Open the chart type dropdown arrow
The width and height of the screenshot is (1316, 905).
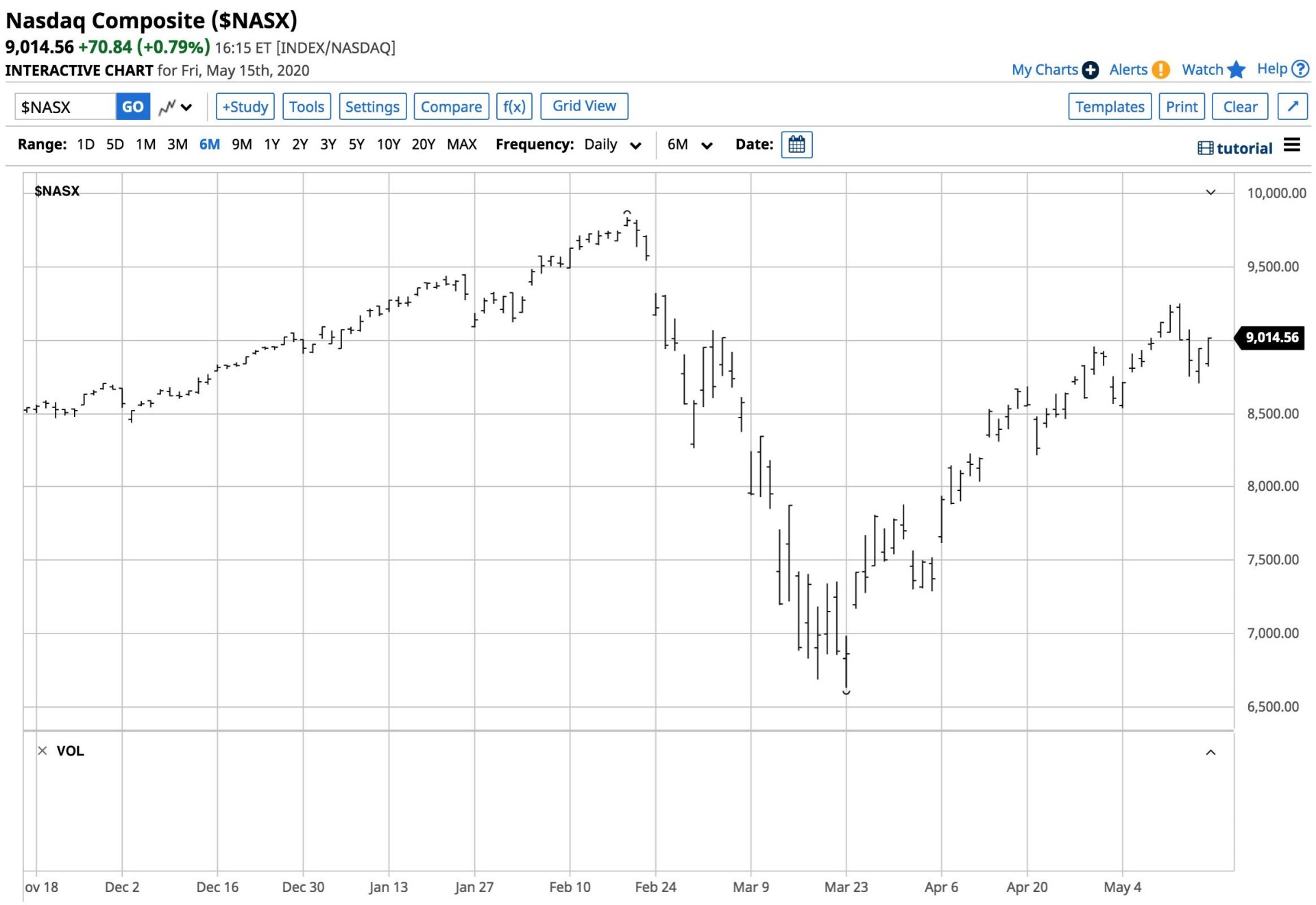pos(186,108)
